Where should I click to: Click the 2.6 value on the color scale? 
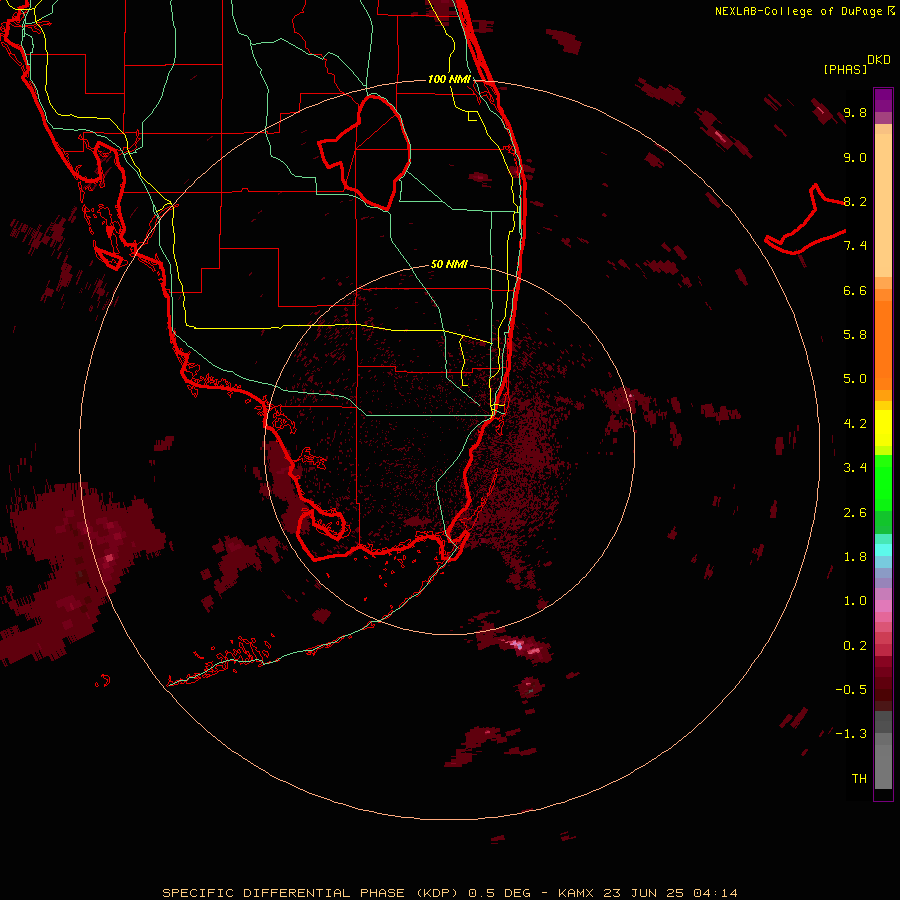coord(855,513)
